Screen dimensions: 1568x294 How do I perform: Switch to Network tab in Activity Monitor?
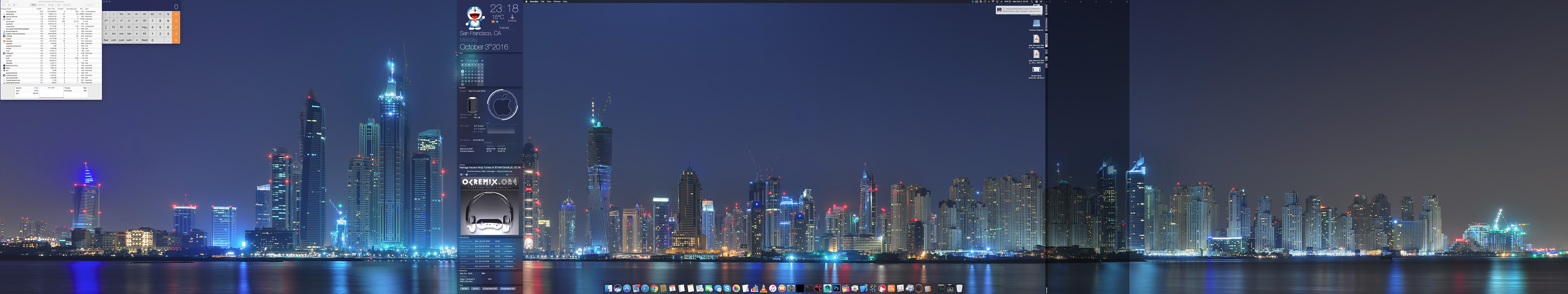pos(67,5)
